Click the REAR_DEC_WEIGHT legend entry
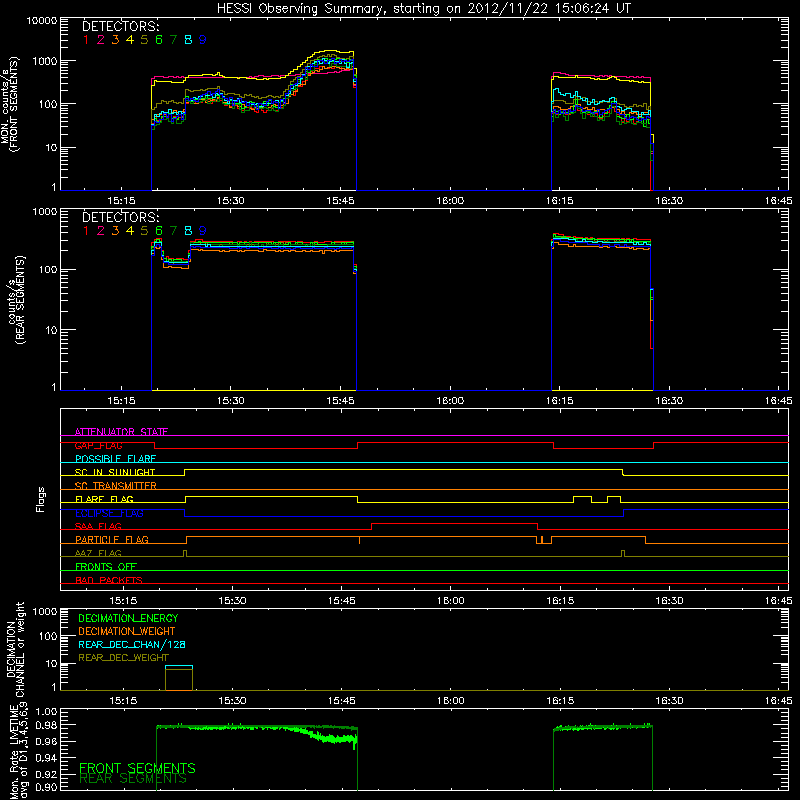 (x=123, y=658)
